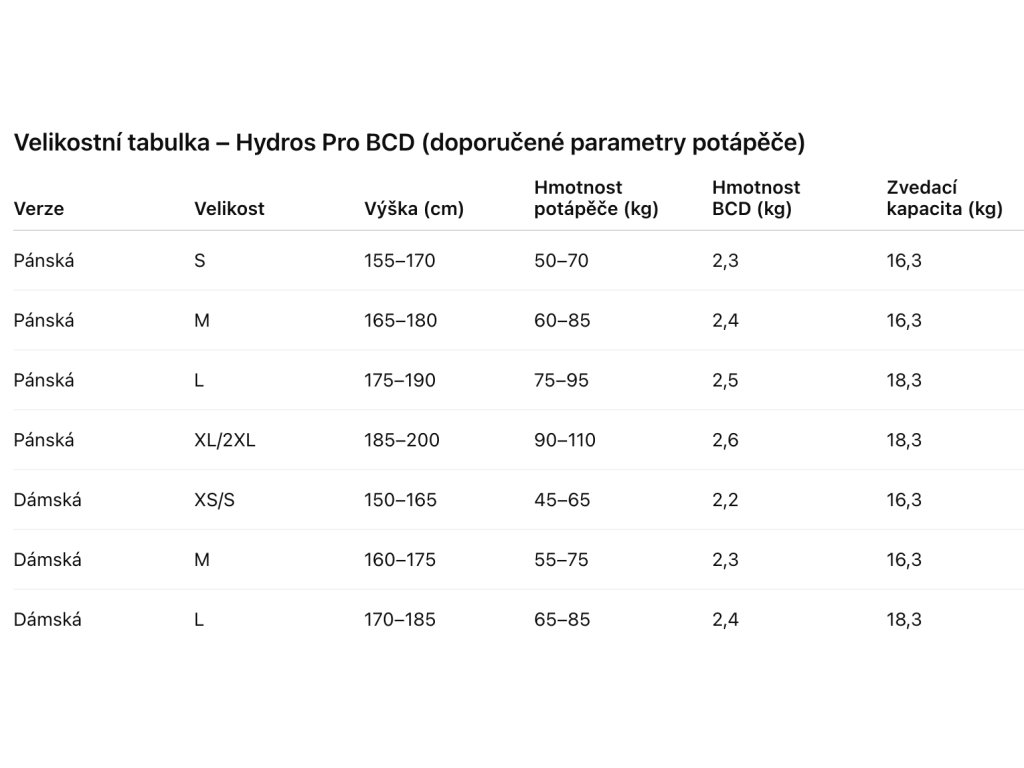Select BCD weight value '2,6'
Viewport: 1024px width, 768px height.
coord(725,440)
